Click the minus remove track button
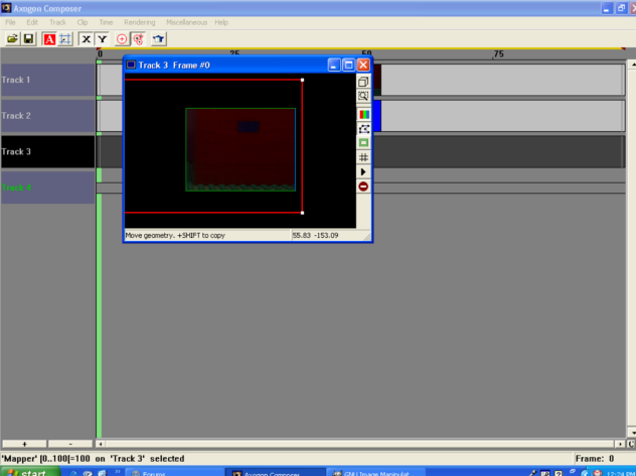The height and width of the screenshot is (476, 636). (70, 444)
